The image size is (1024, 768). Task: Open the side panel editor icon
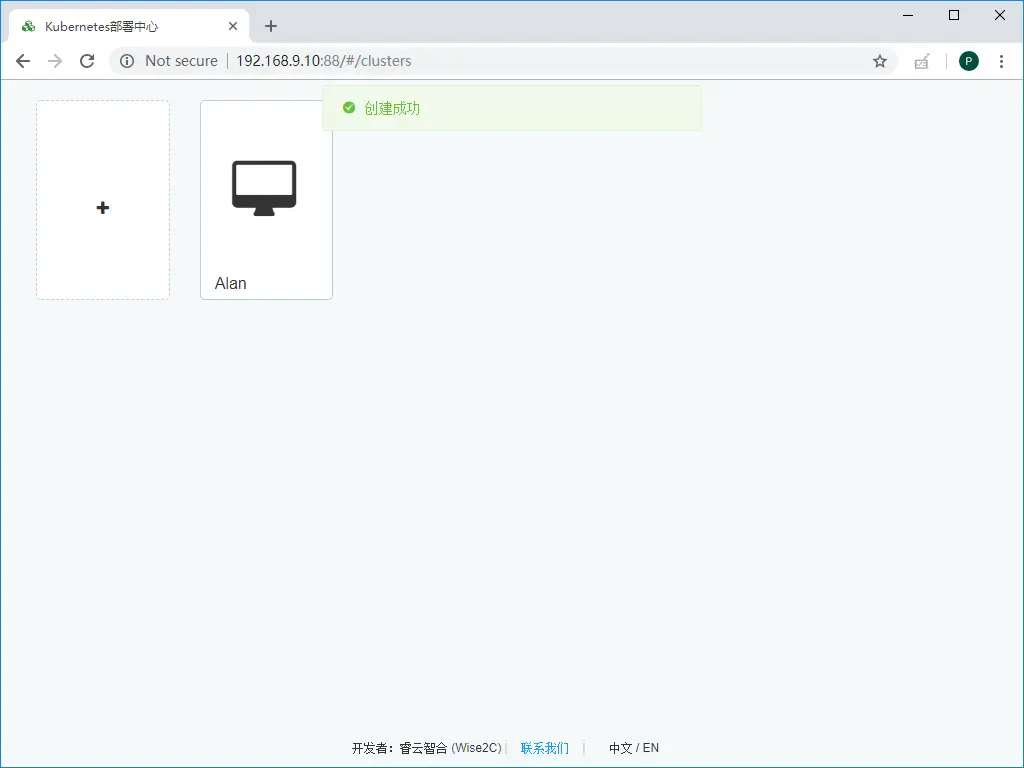pos(922,61)
